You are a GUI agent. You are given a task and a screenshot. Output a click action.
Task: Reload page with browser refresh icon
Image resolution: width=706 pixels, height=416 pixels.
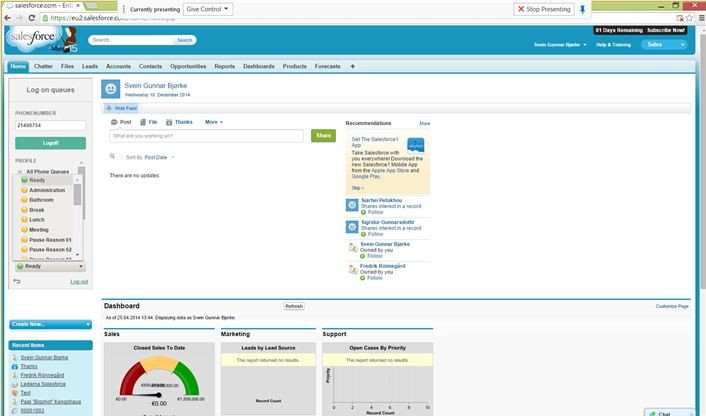click(x=32, y=18)
